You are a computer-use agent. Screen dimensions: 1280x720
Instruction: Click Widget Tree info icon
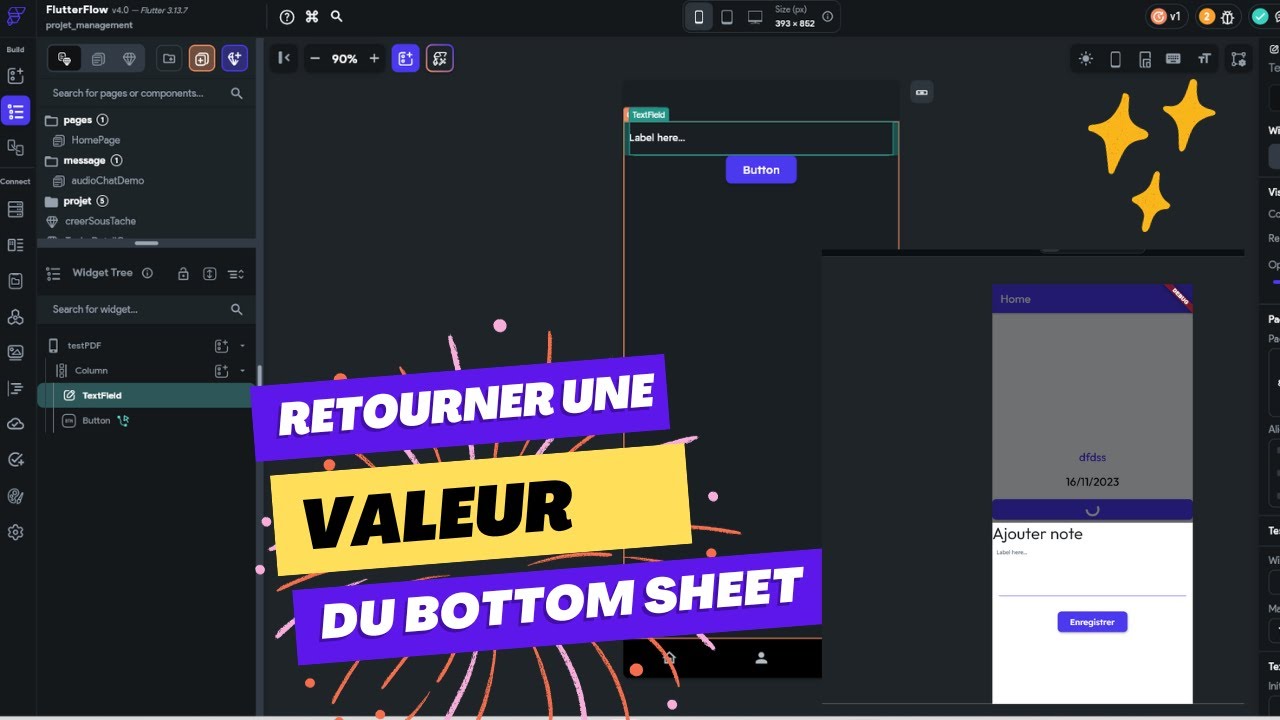click(148, 273)
